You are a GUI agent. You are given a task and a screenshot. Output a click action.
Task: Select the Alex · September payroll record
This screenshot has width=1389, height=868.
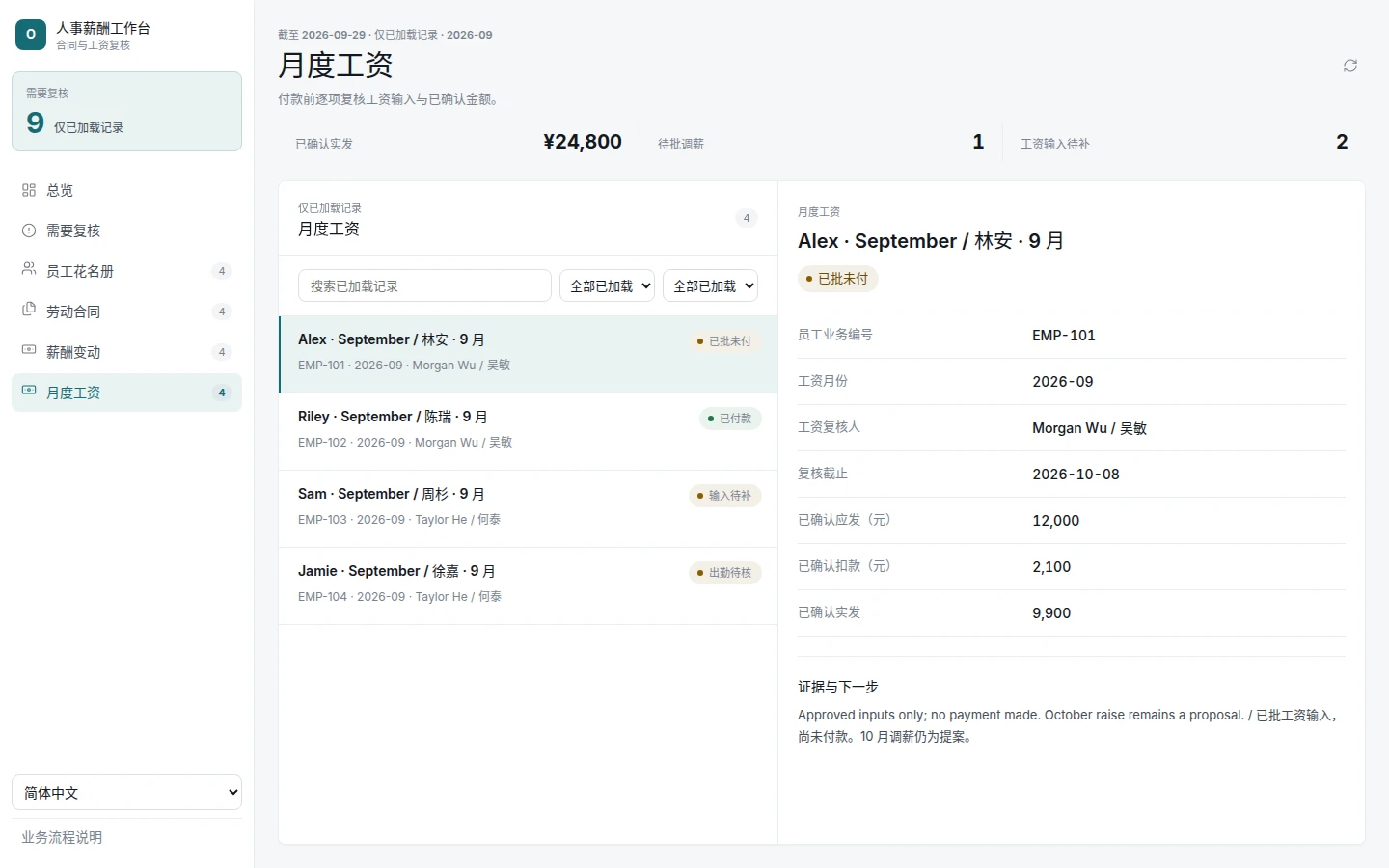pos(529,354)
